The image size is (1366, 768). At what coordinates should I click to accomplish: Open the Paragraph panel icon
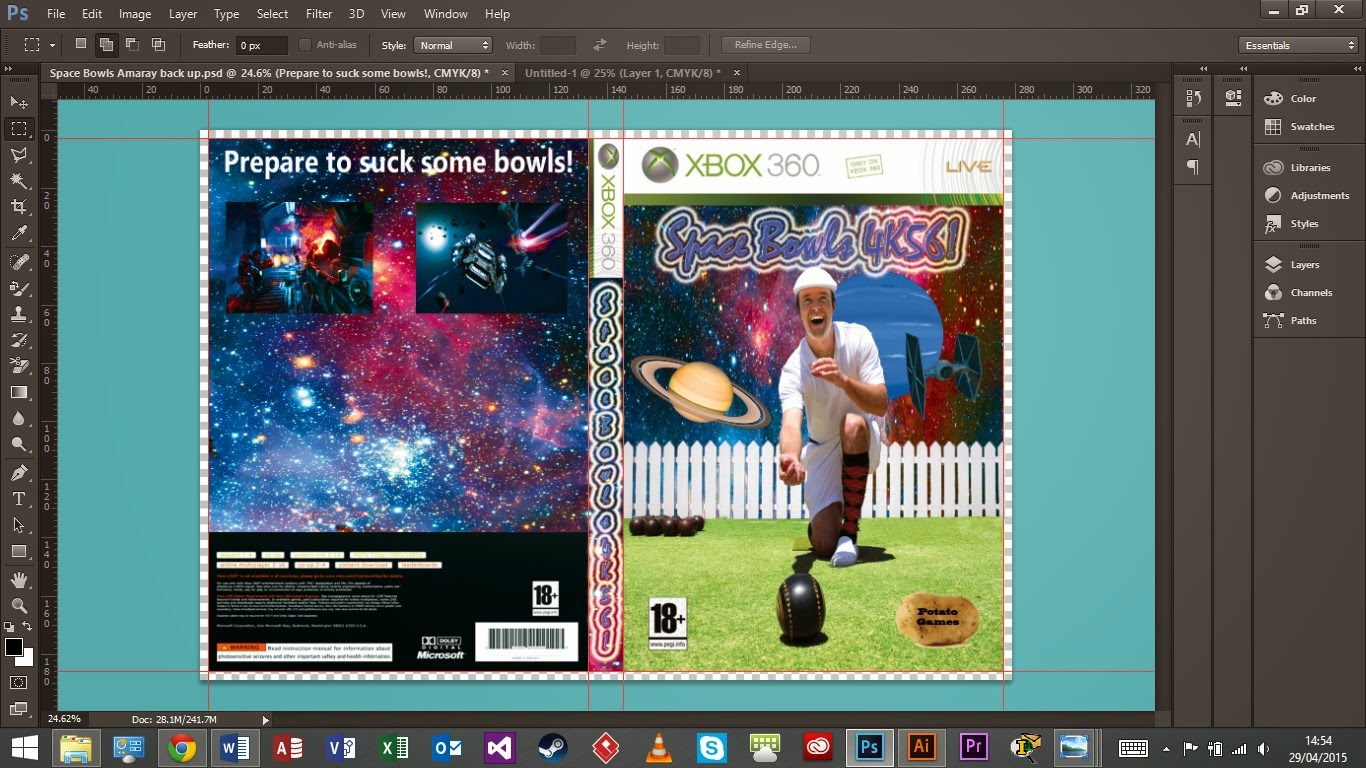[x=1193, y=167]
